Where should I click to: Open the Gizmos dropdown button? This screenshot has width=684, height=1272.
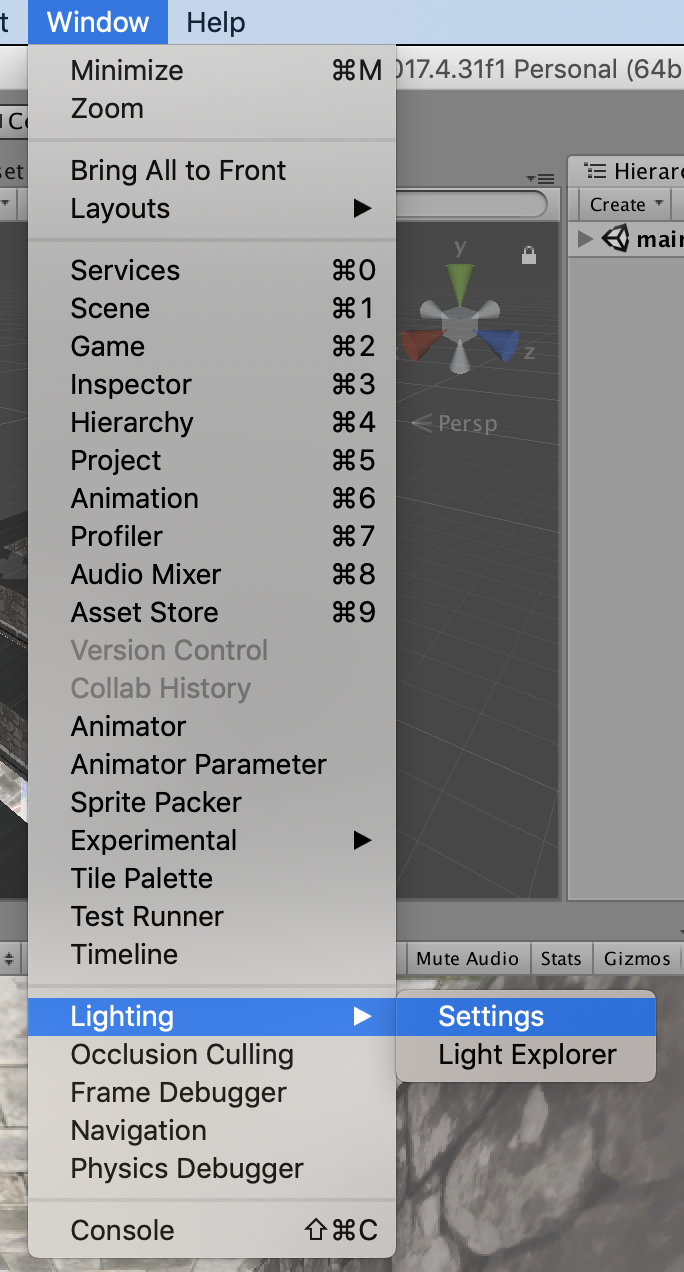637,958
